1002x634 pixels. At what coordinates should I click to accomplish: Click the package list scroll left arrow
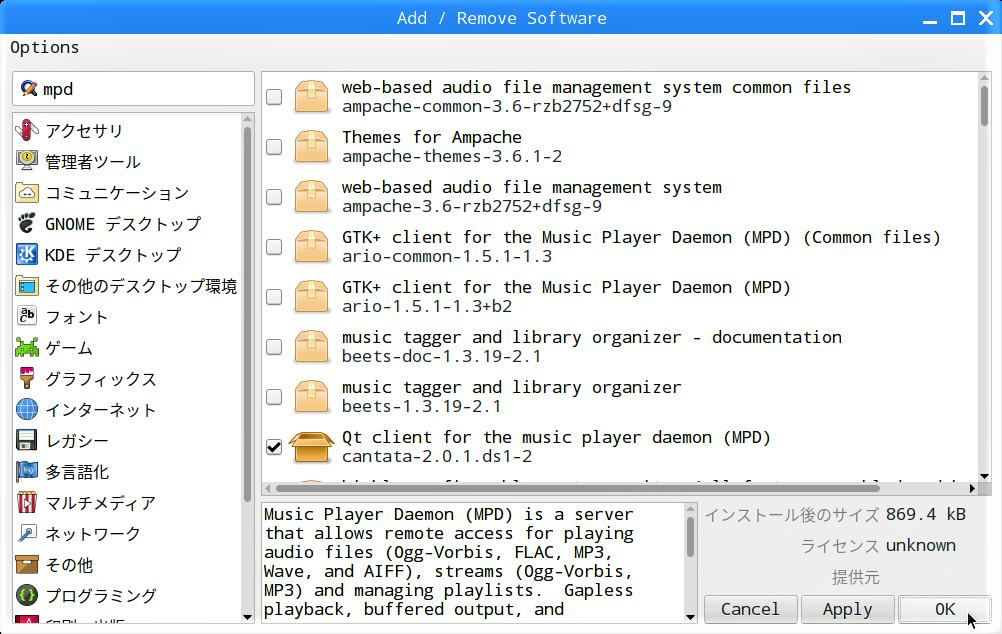pyautogui.click(x=268, y=488)
